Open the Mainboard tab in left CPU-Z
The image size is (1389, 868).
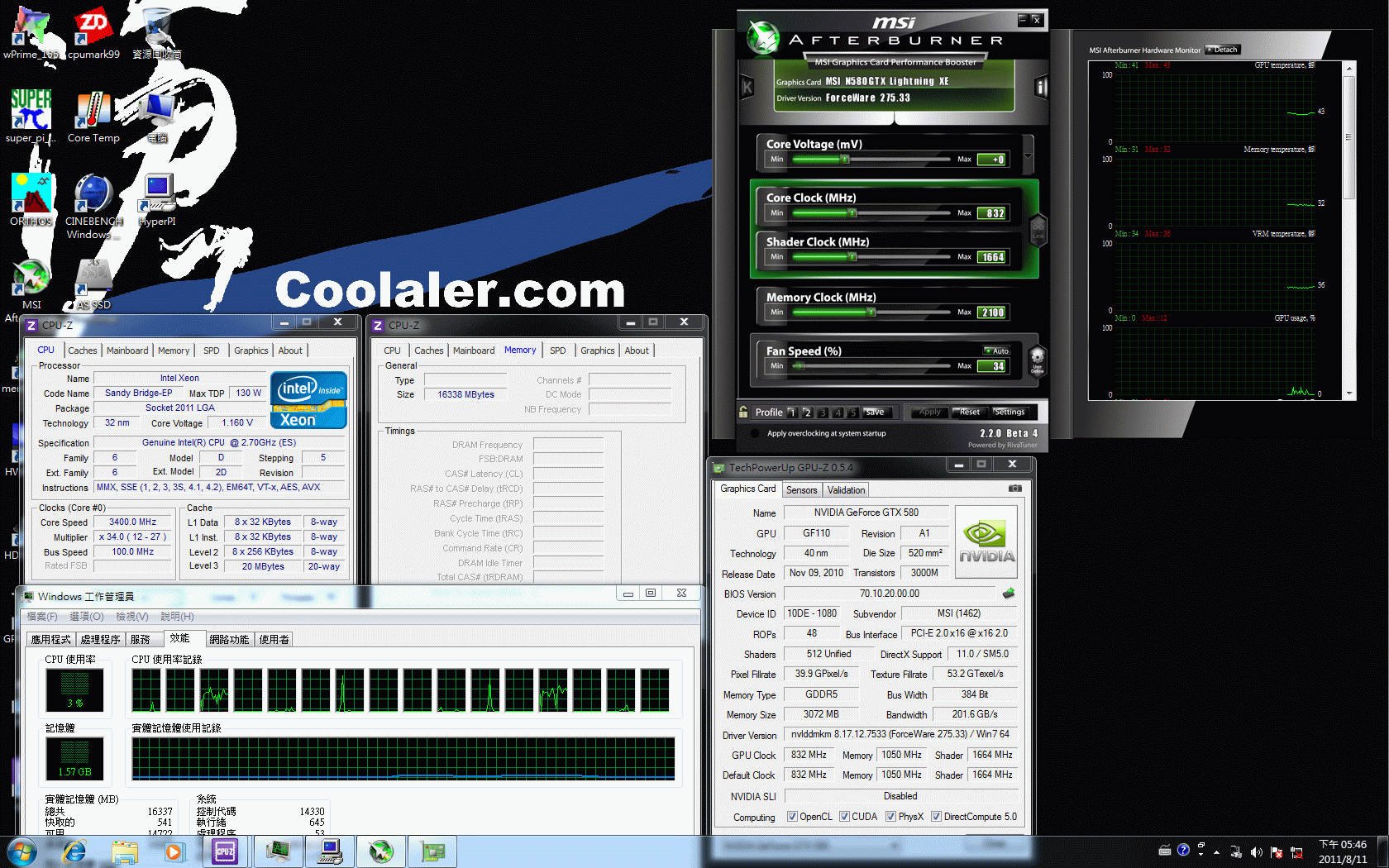[127, 351]
